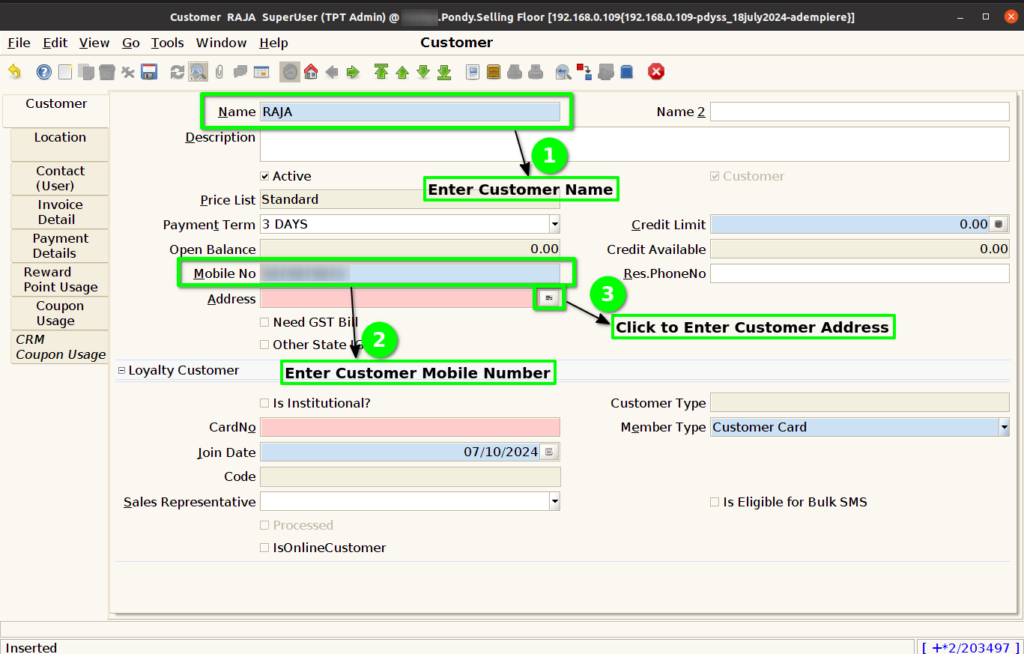Jump to Last record with the bottom arrow icon

[445, 72]
